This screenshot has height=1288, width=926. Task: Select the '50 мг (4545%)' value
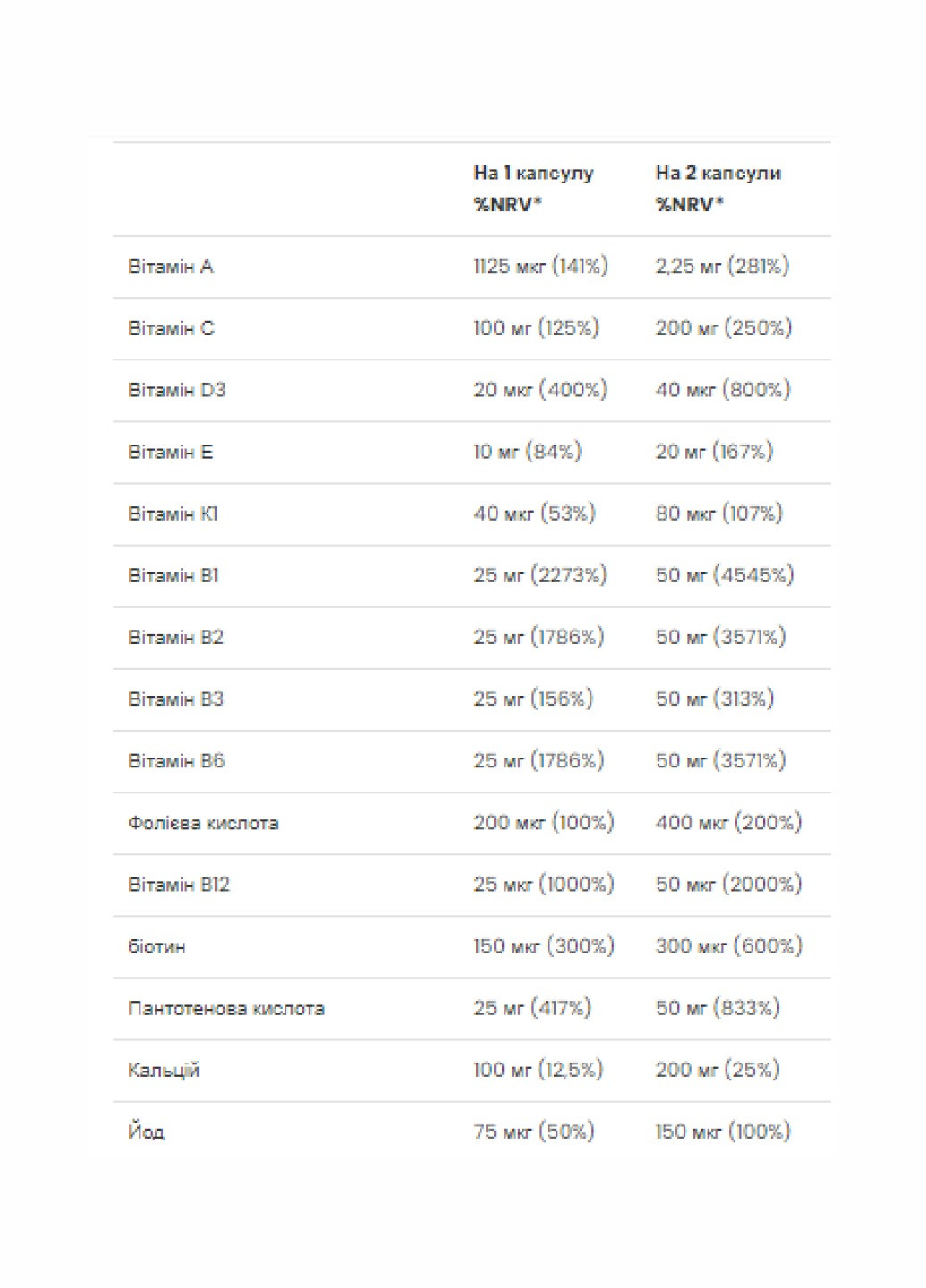coord(725,575)
